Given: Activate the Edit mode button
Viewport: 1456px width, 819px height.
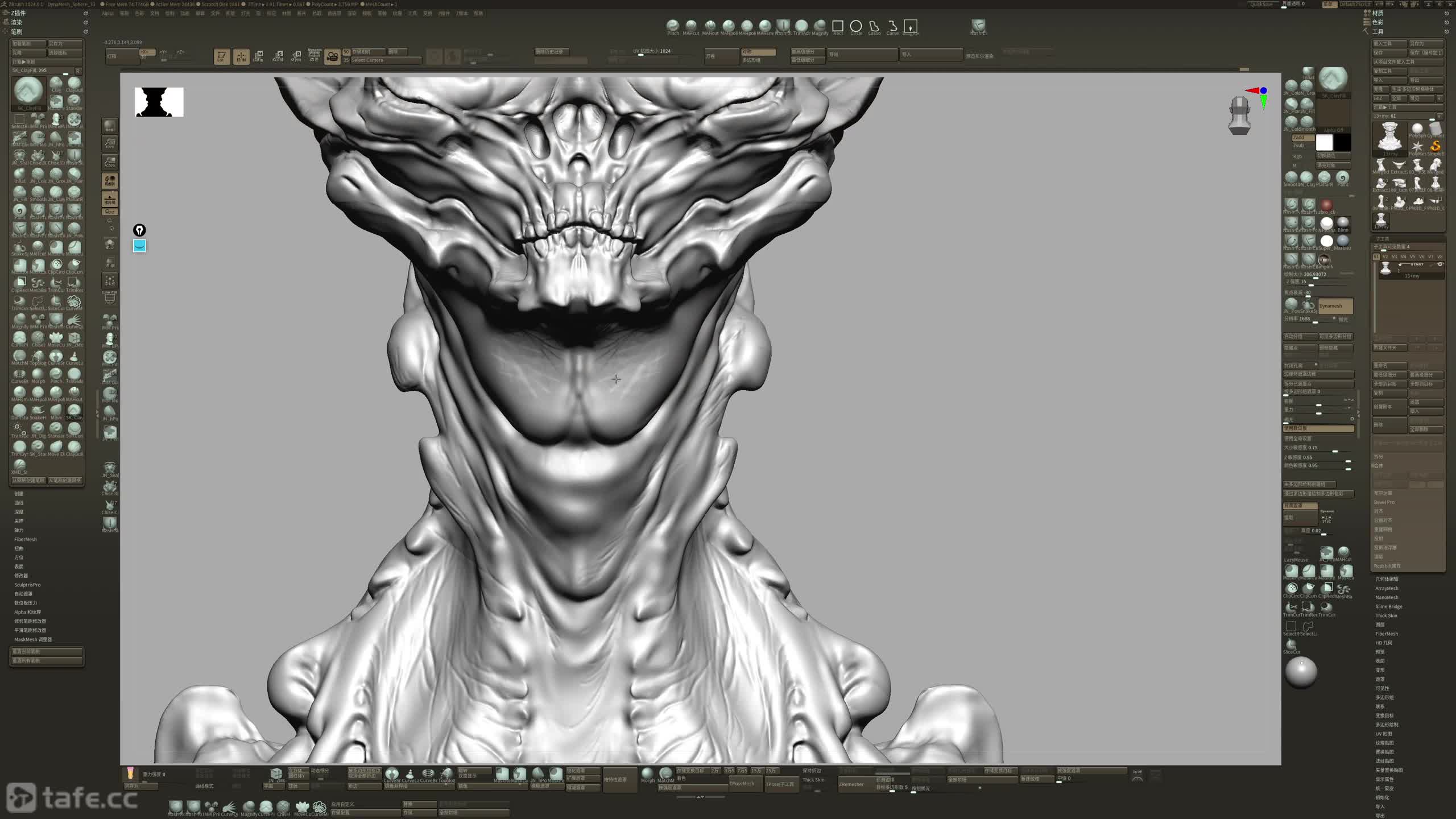Looking at the screenshot, I should coord(222,56).
